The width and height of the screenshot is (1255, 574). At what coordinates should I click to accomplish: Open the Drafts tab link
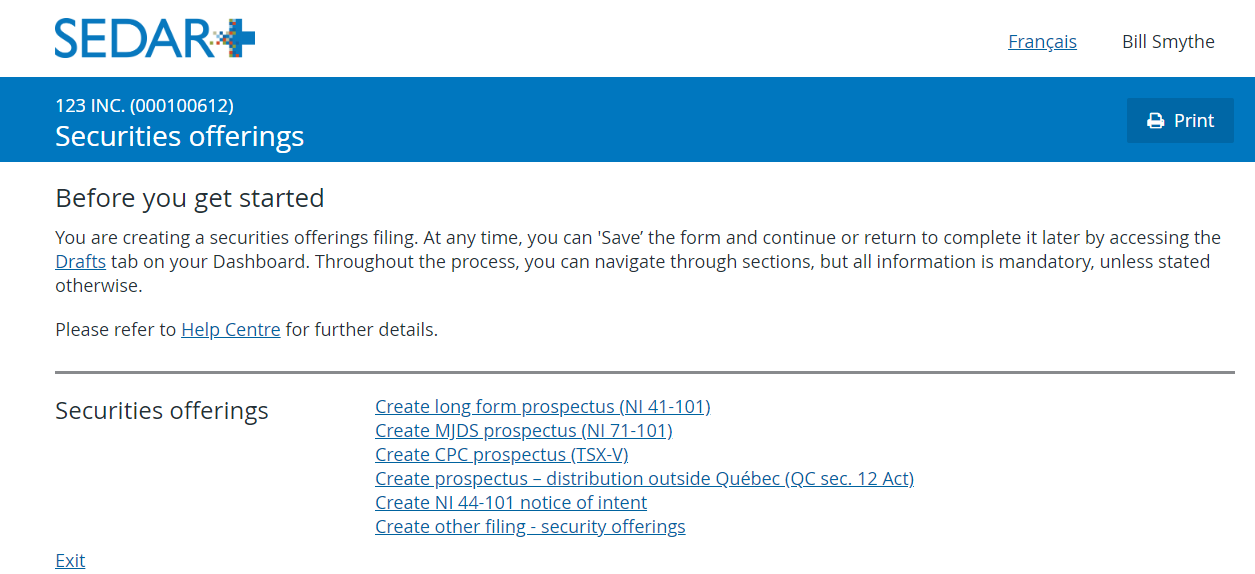click(80, 262)
